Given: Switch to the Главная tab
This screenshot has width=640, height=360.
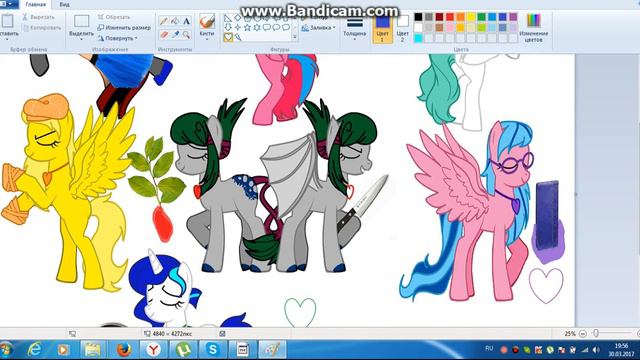Looking at the screenshot, I should (x=36, y=4).
